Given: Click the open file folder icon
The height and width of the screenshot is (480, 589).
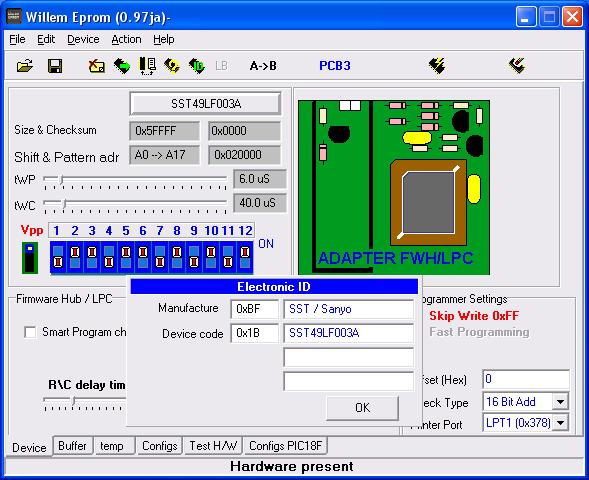Looking at the screenshot, I should tap(25, 66).
